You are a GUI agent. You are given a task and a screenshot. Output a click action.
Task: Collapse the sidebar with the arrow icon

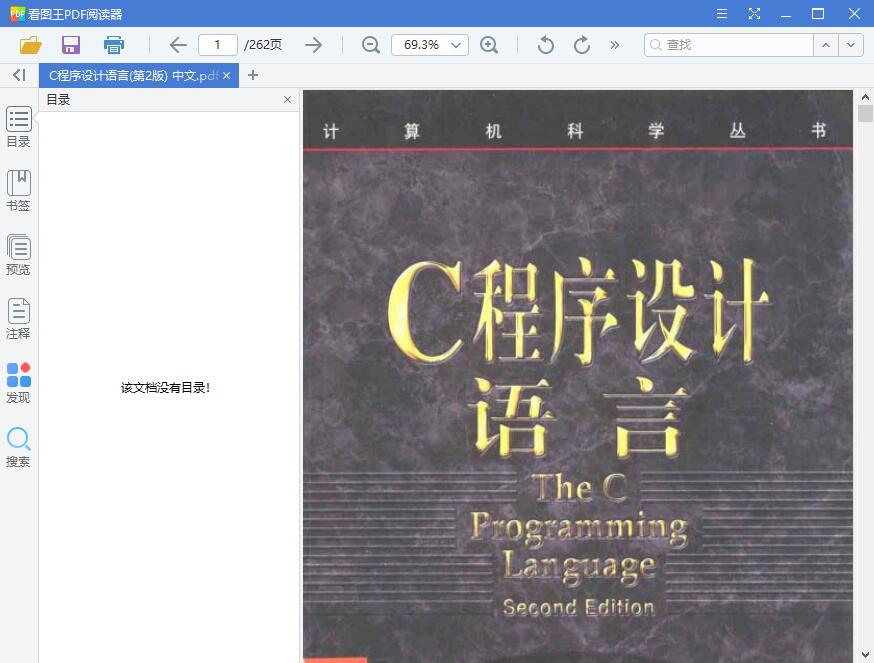(x=19, y=75)
